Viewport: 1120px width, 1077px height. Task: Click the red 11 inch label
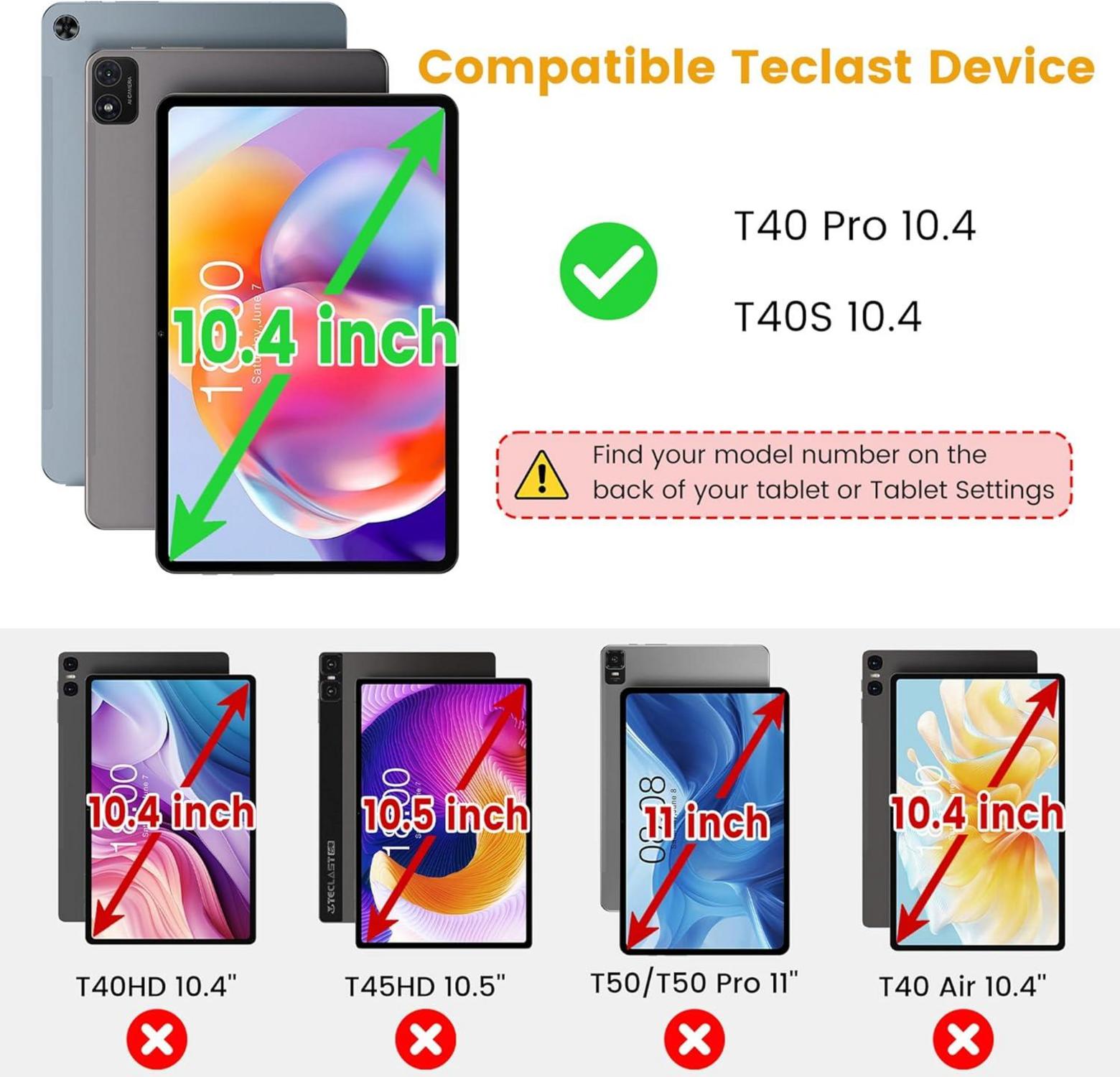(706, 821)
